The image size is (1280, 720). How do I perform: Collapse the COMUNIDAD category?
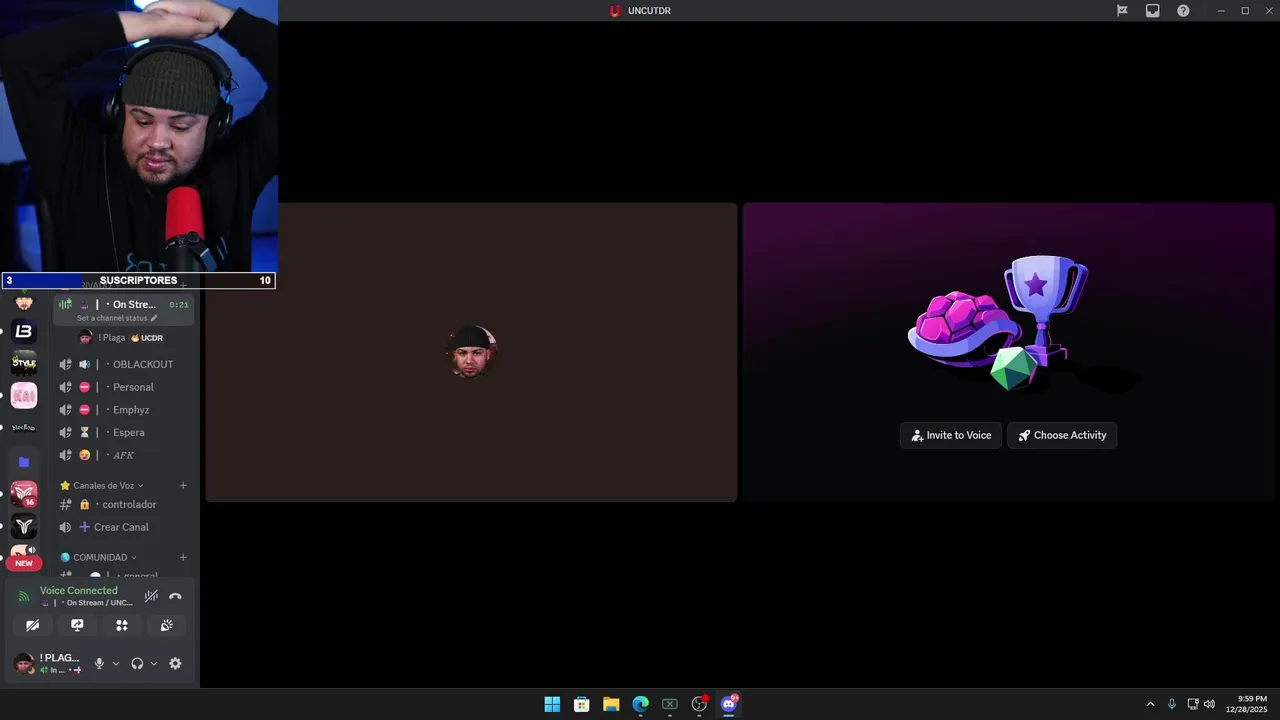coord(99,557)
